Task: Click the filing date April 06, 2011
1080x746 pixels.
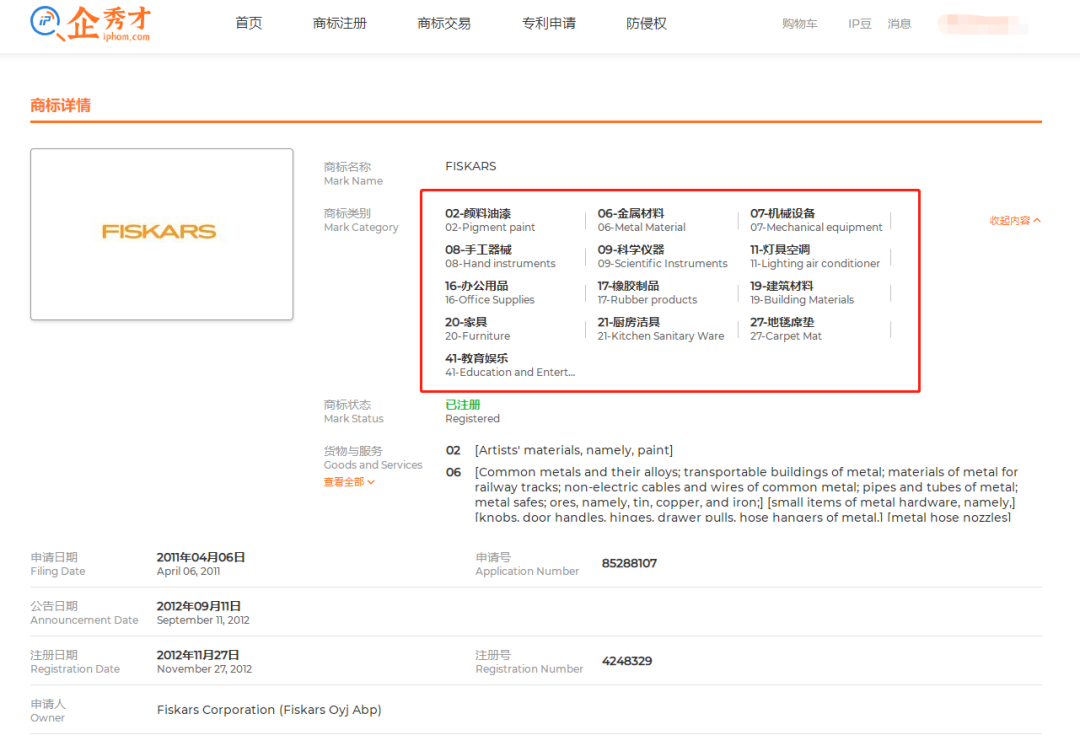Action: [x=200, y=563]
